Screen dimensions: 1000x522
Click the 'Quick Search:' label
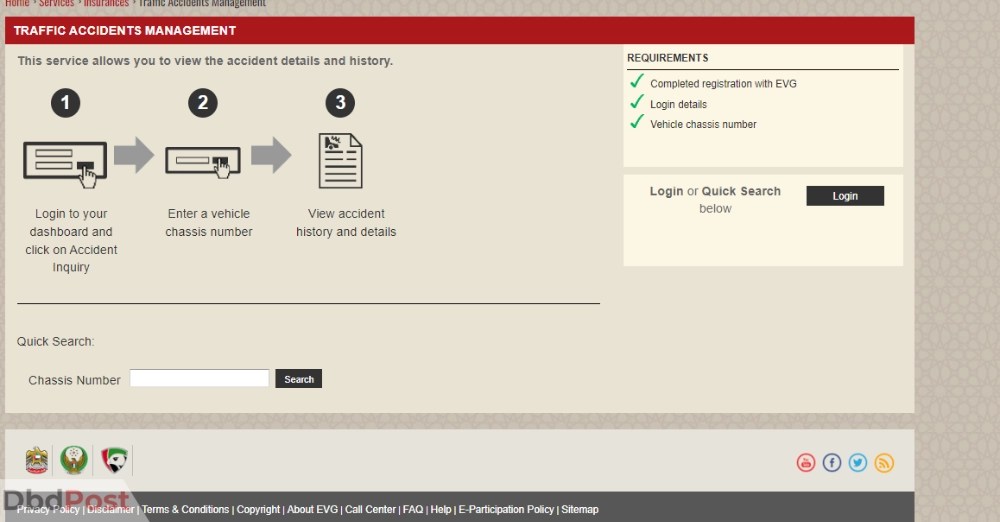pos(55,341)
